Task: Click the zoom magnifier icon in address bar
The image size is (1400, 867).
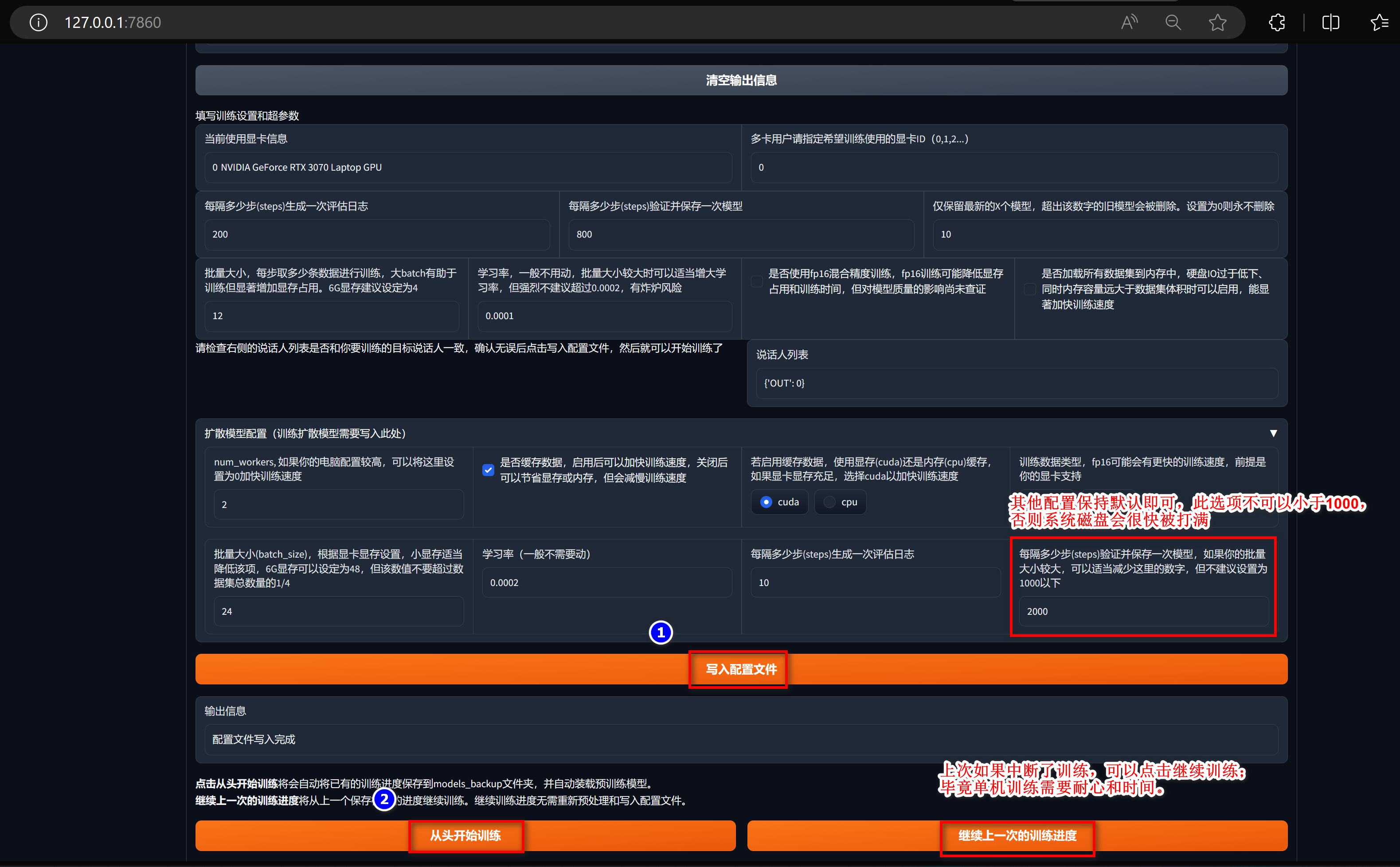Action: click(1173, 22)
